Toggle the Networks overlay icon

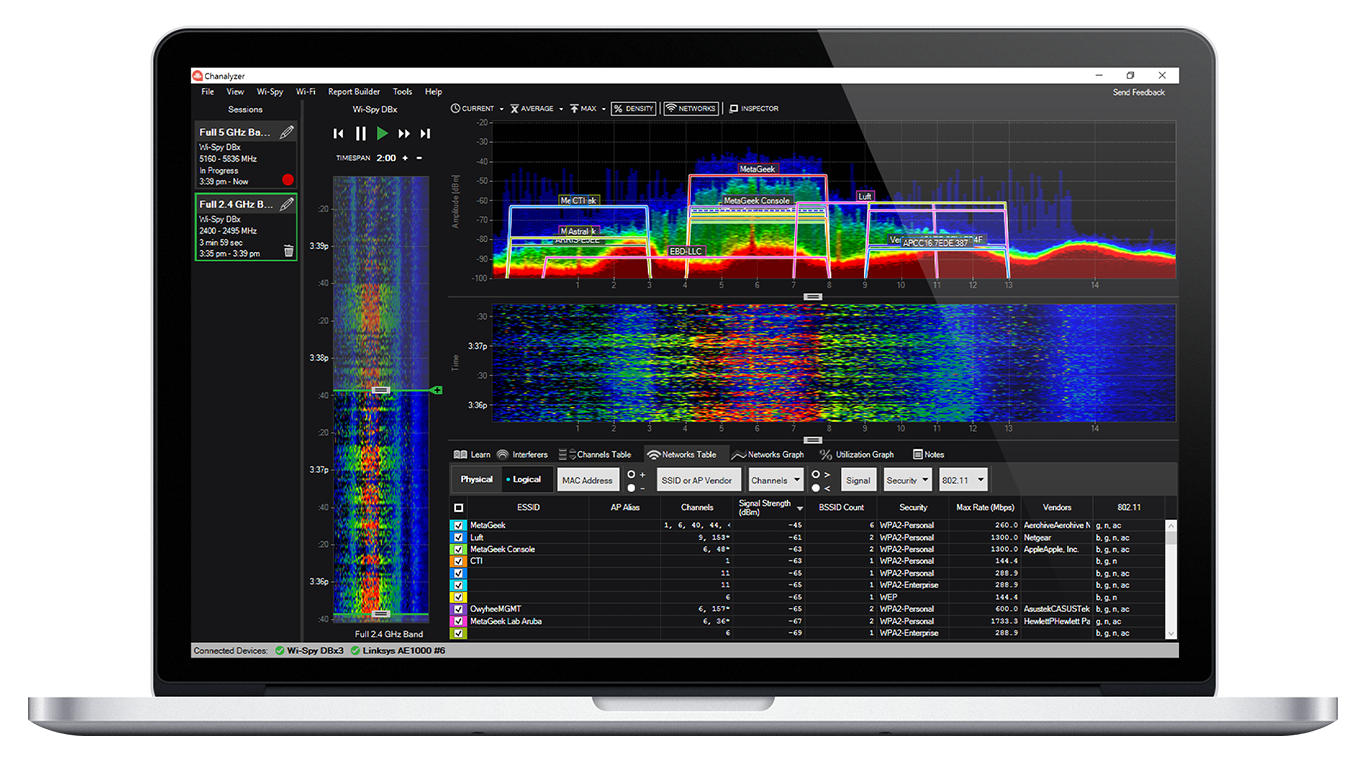pos(690,106)
